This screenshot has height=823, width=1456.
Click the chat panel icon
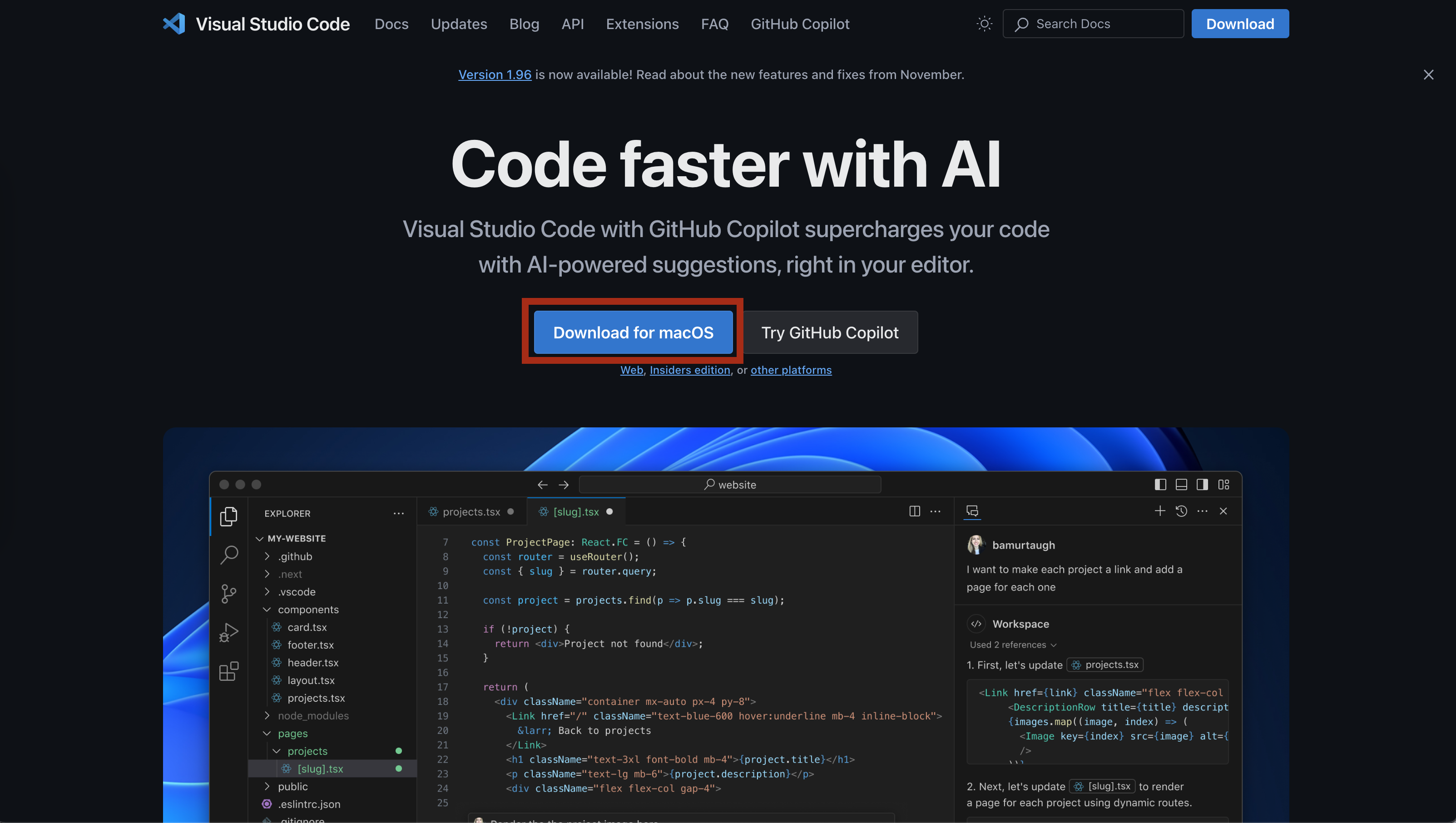(x=972, y=511)
